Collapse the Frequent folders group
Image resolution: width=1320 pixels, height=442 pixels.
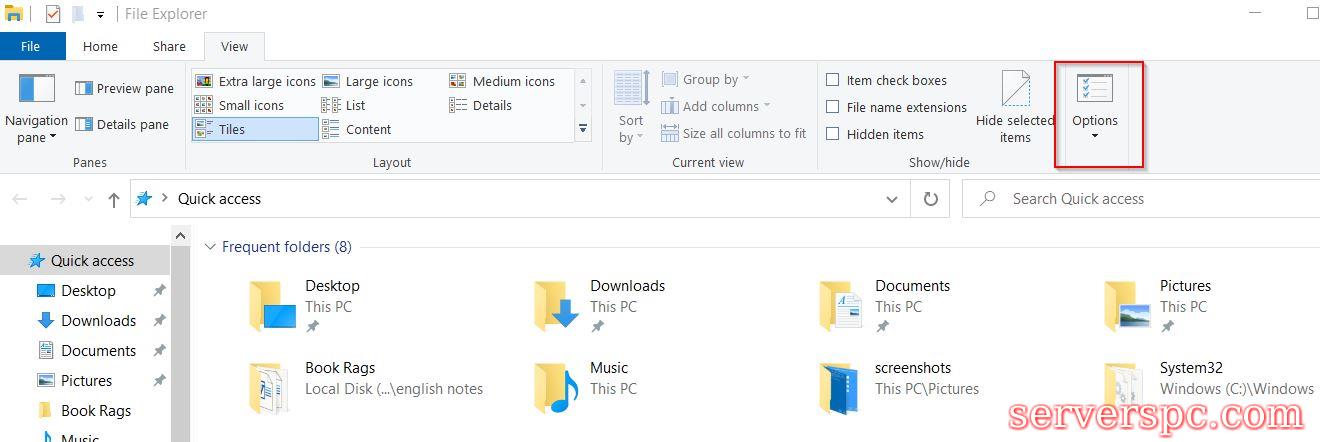210,247
